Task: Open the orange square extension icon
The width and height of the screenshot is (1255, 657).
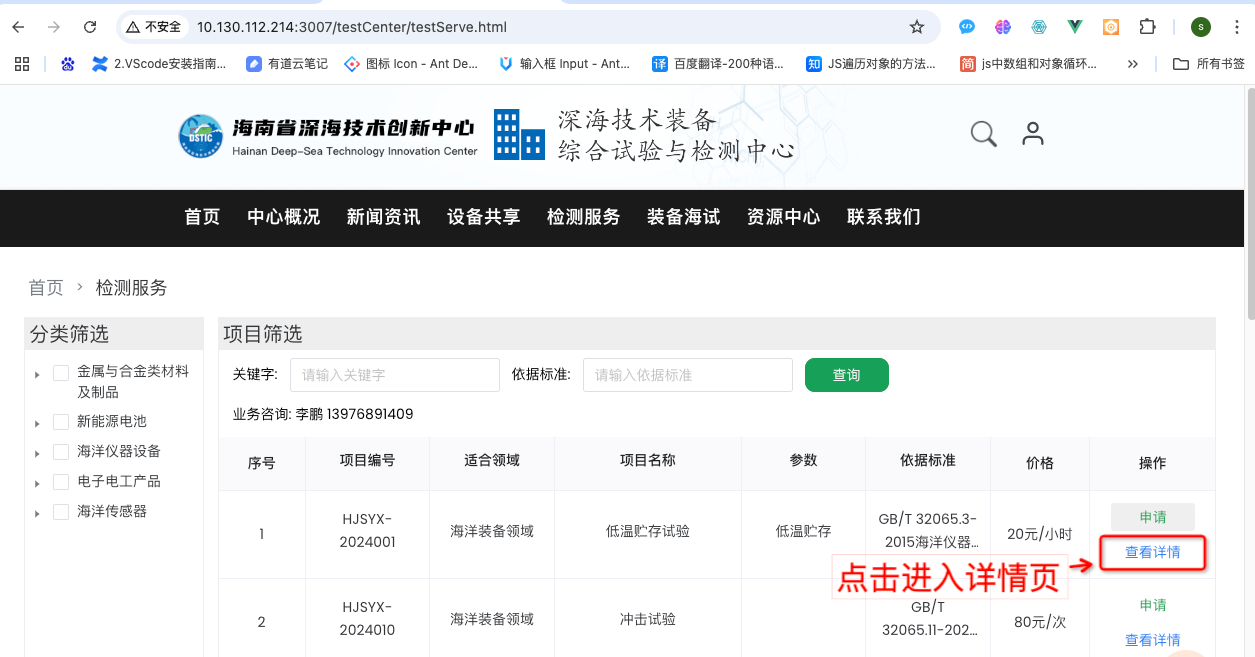Action: 1111,27
